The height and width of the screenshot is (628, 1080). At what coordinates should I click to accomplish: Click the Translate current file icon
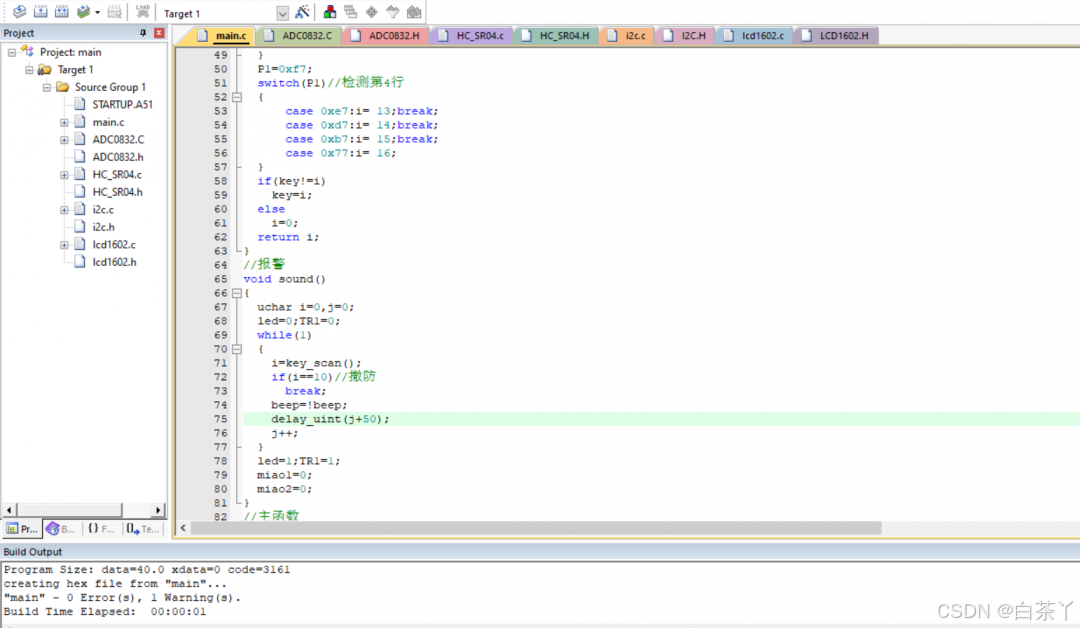tap(19, 12)
